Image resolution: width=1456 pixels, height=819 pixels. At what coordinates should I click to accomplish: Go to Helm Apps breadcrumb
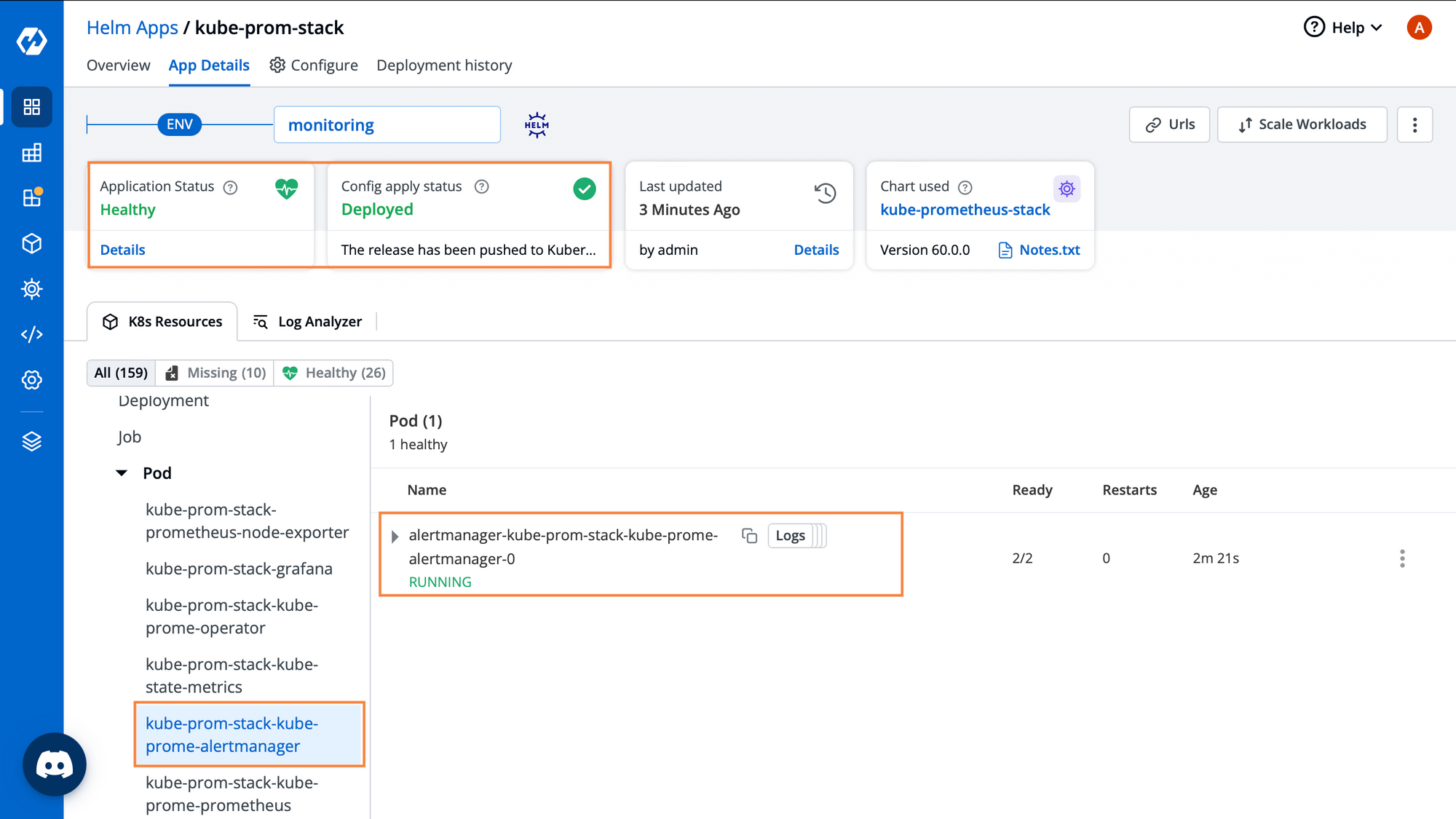click(x=132, y=28)
